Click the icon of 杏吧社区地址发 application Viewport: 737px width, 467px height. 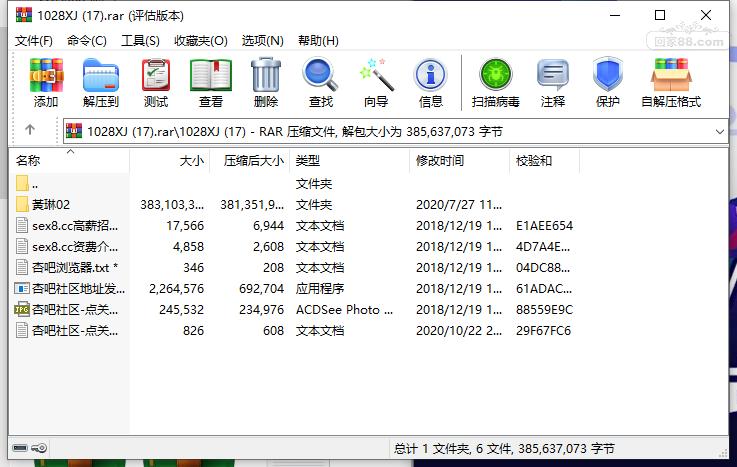[x=22, y=288]
